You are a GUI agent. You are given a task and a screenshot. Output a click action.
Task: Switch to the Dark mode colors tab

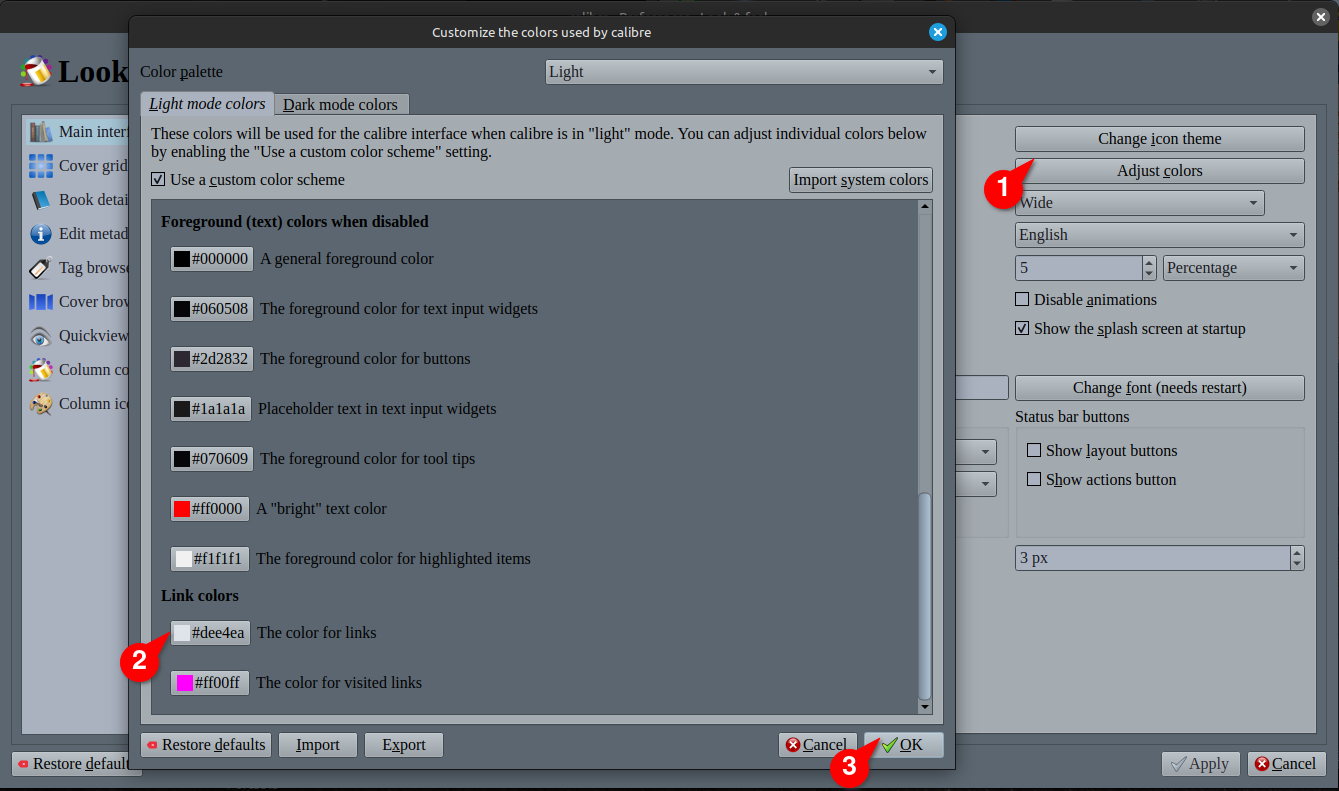(340, 105)
